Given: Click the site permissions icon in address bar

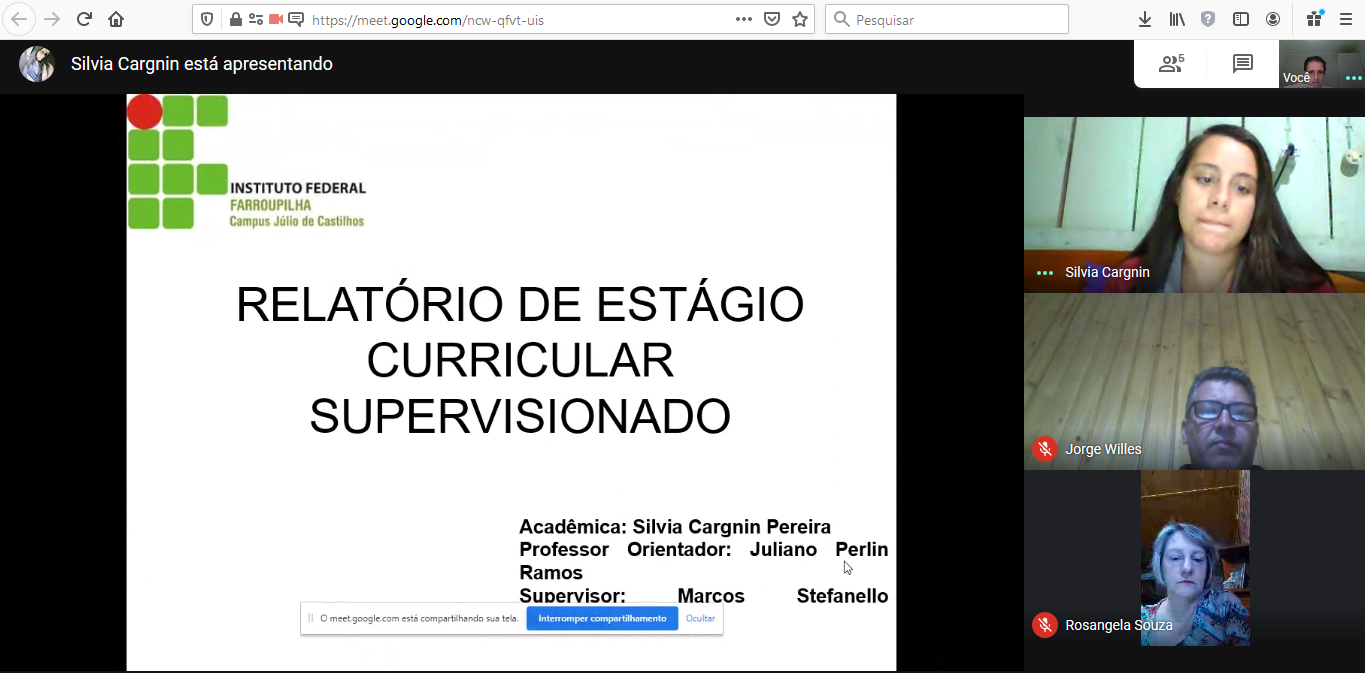Looking at the screenshot, I should point(256,19).
